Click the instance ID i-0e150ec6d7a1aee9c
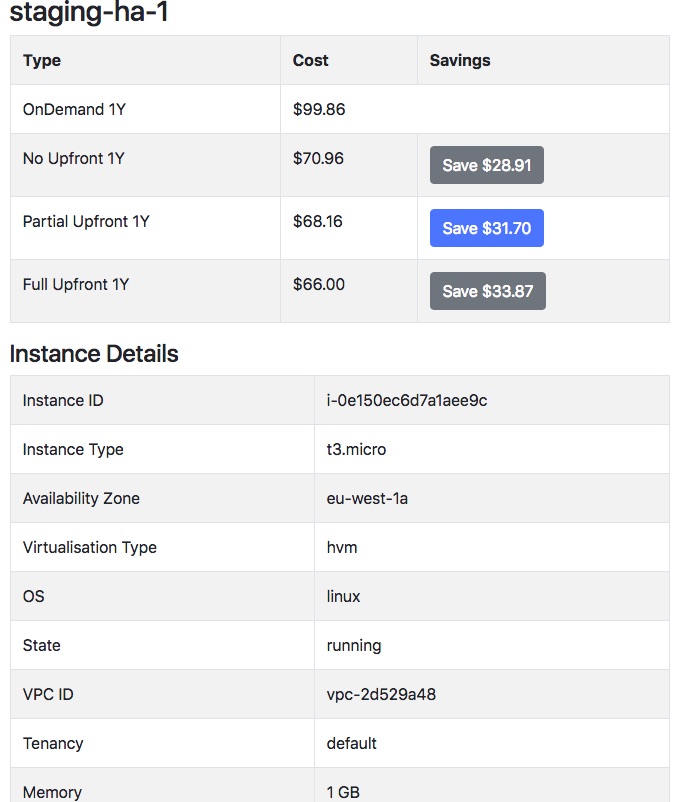This screenshot has height=802, width=684. [407, 400]
